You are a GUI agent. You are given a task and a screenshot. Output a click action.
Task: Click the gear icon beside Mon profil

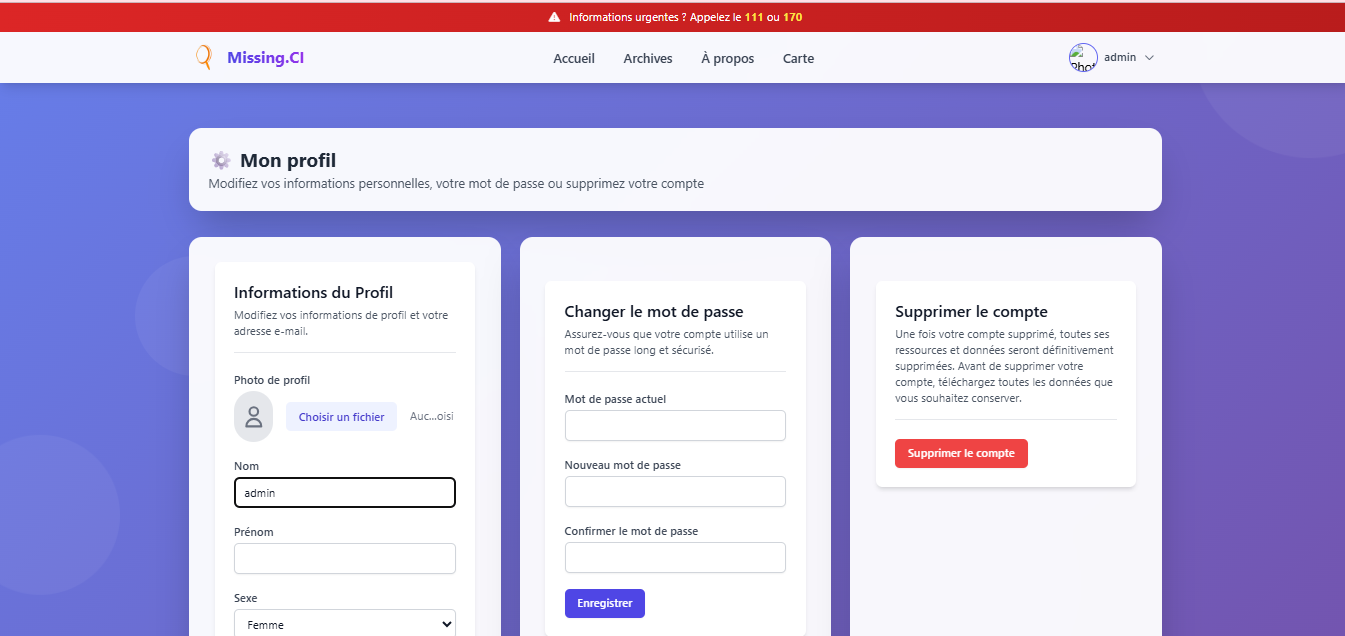point(221,160)
